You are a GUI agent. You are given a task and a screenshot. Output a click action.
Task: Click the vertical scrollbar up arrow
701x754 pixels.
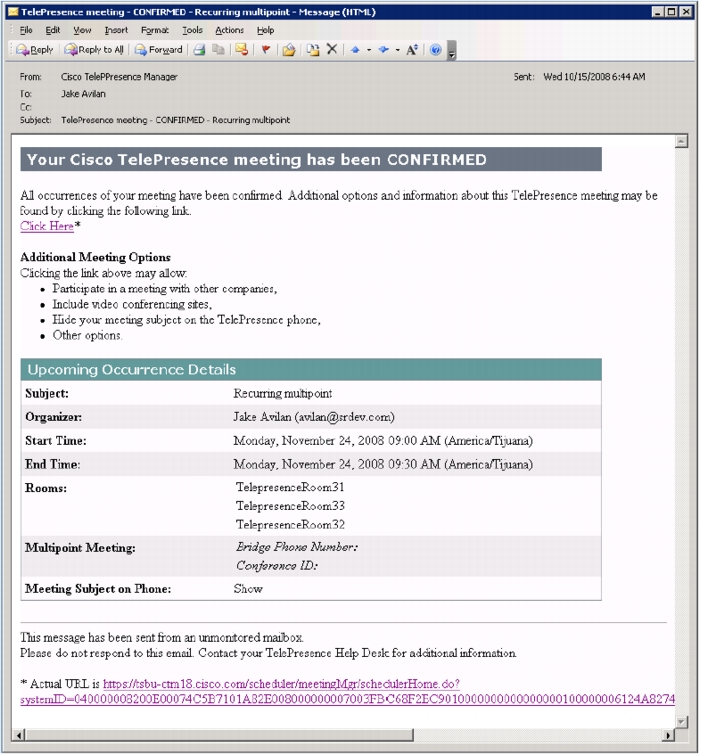(681, 141)
